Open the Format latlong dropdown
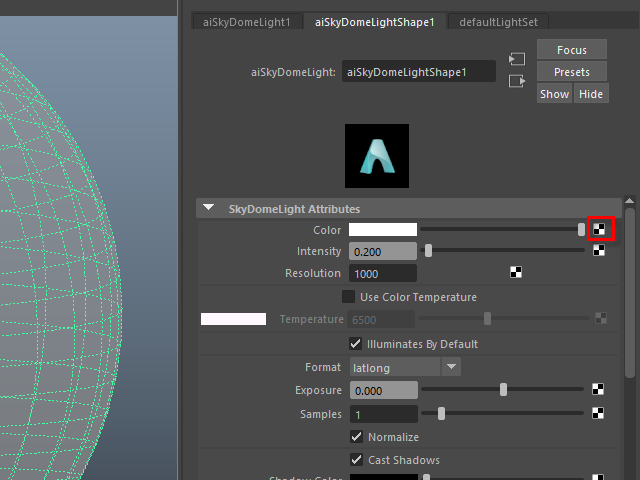This screenshot has width=640, height=480. tap(405, 367)
